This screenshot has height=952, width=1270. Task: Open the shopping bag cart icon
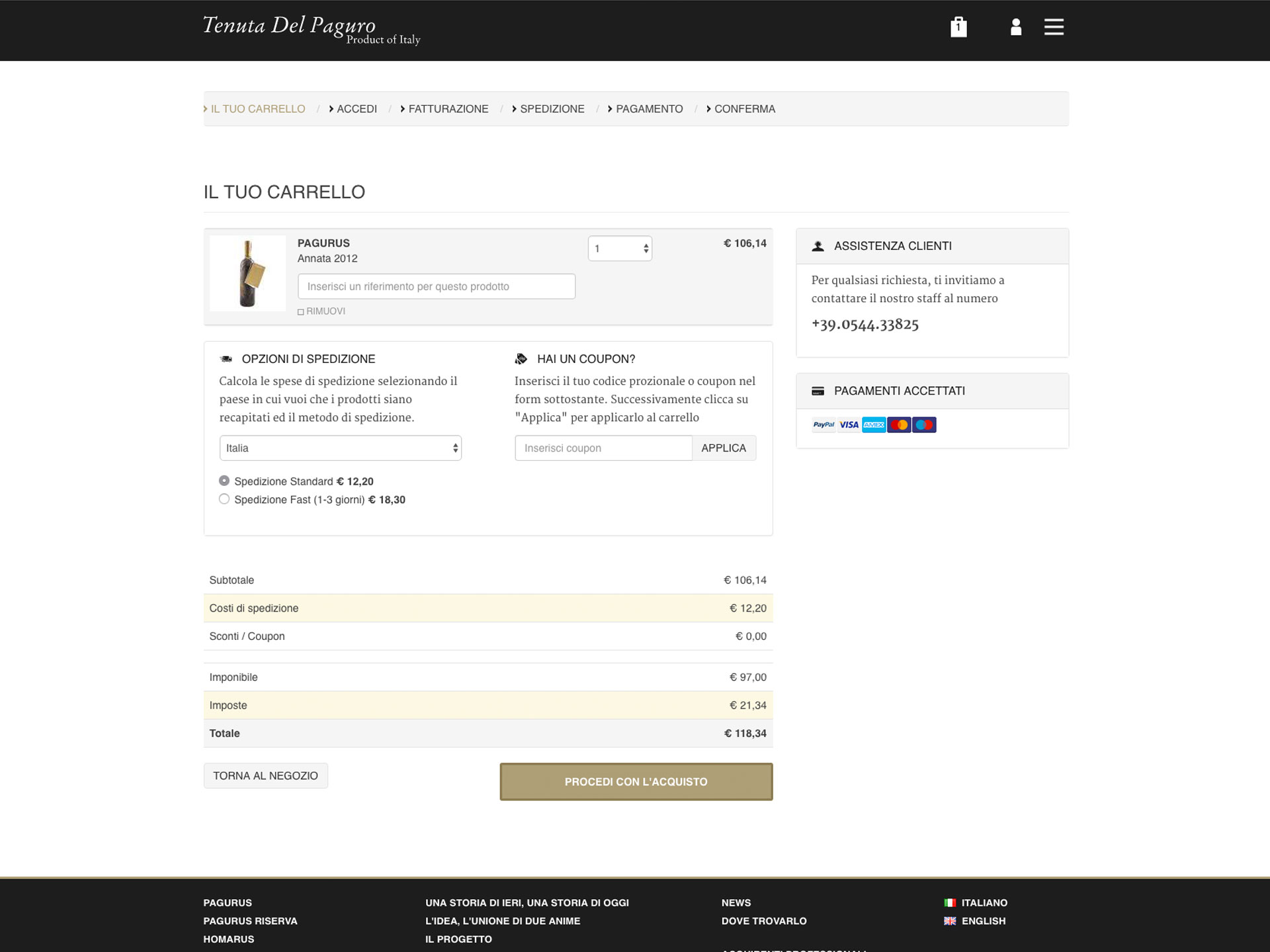pyautogui.click(x=958, y=27)
